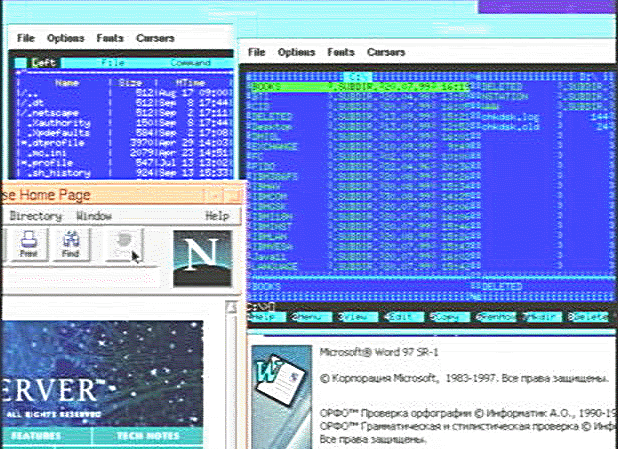Screen dimensions: 618x449
Task: Click the Microsoft Word 97 SR-1 text
Action: click(x=379, y=352)
